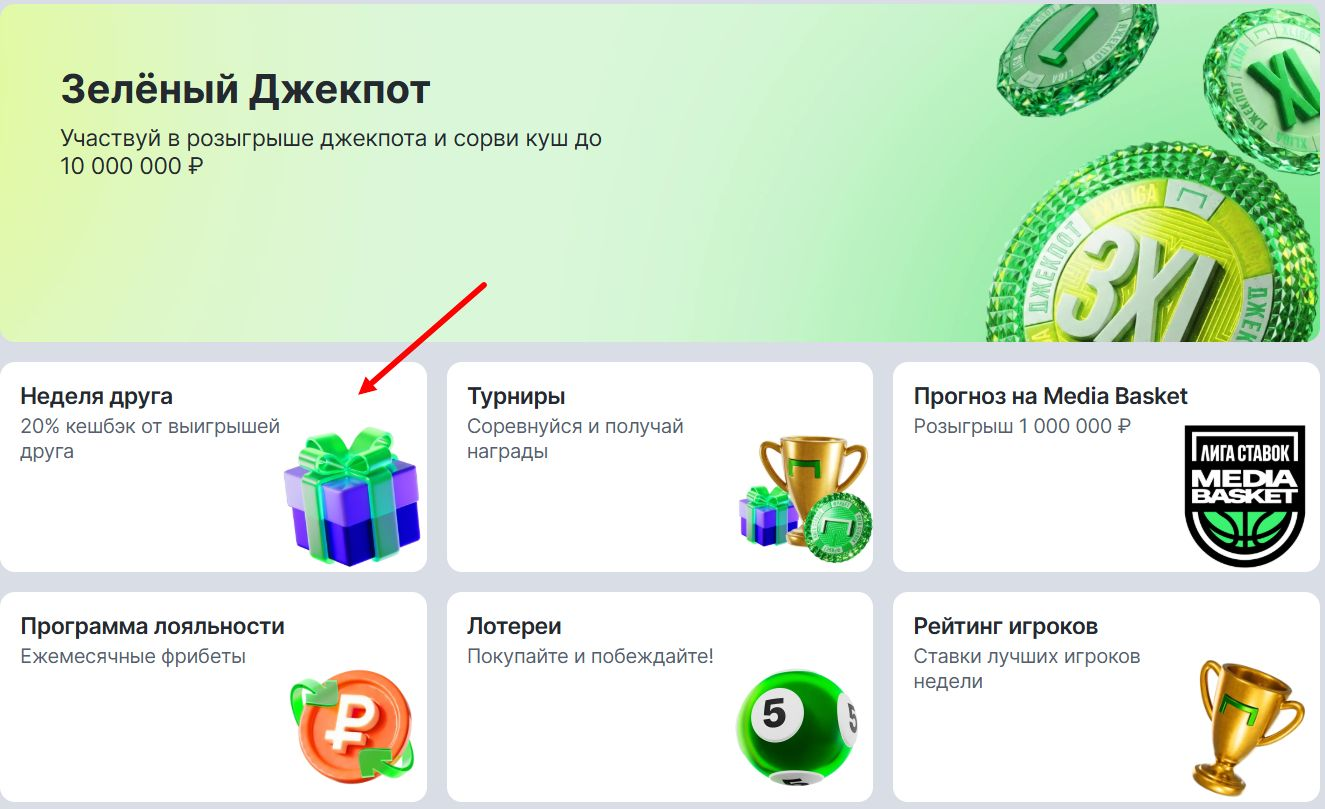This screenshot has width=1325, height=809.
Task: Click the Зелёный Джекпот banner title
Action: (245, 89)
